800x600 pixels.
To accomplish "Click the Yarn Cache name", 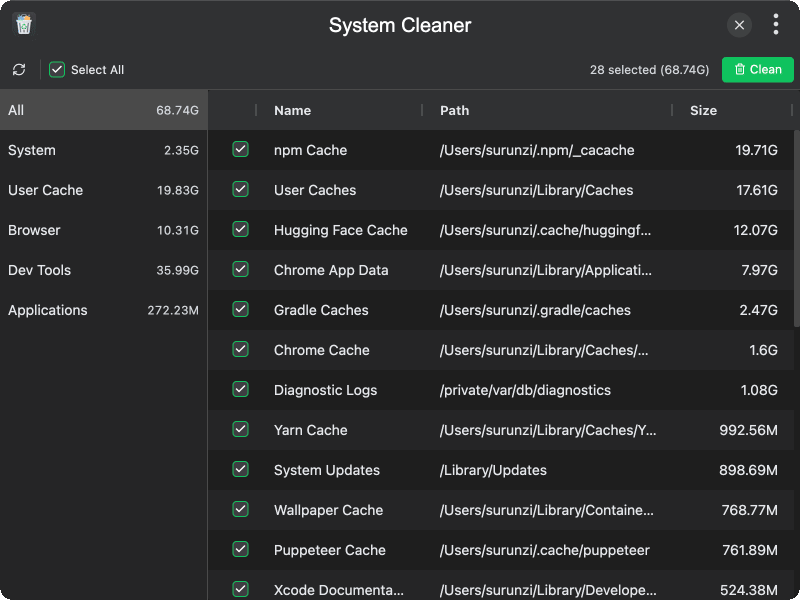I will pyautogui.click(x=310, y=430).
